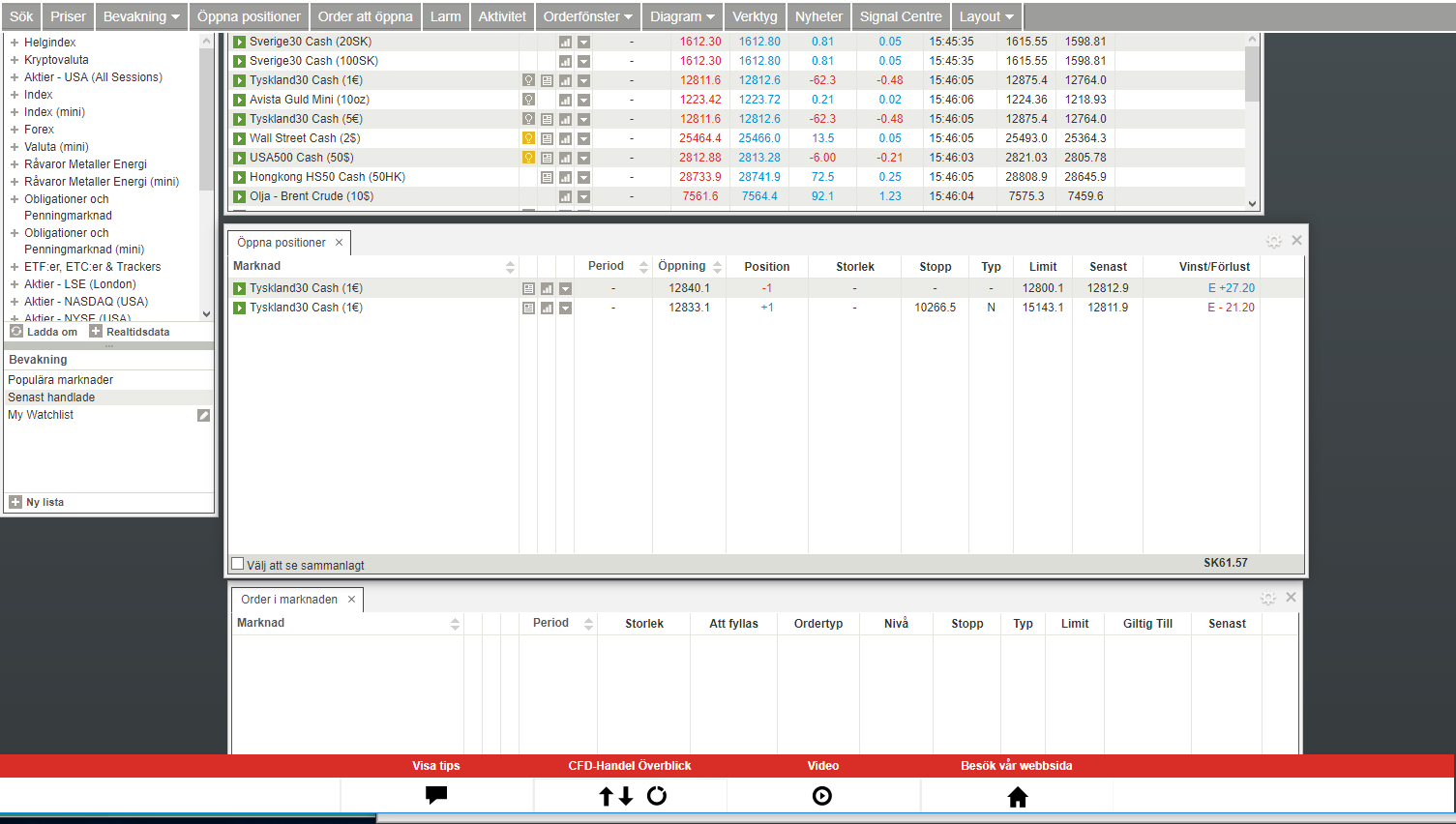Click settings gear in Order i marknaden panel

pyautogui.click(x=1268, y=598)
